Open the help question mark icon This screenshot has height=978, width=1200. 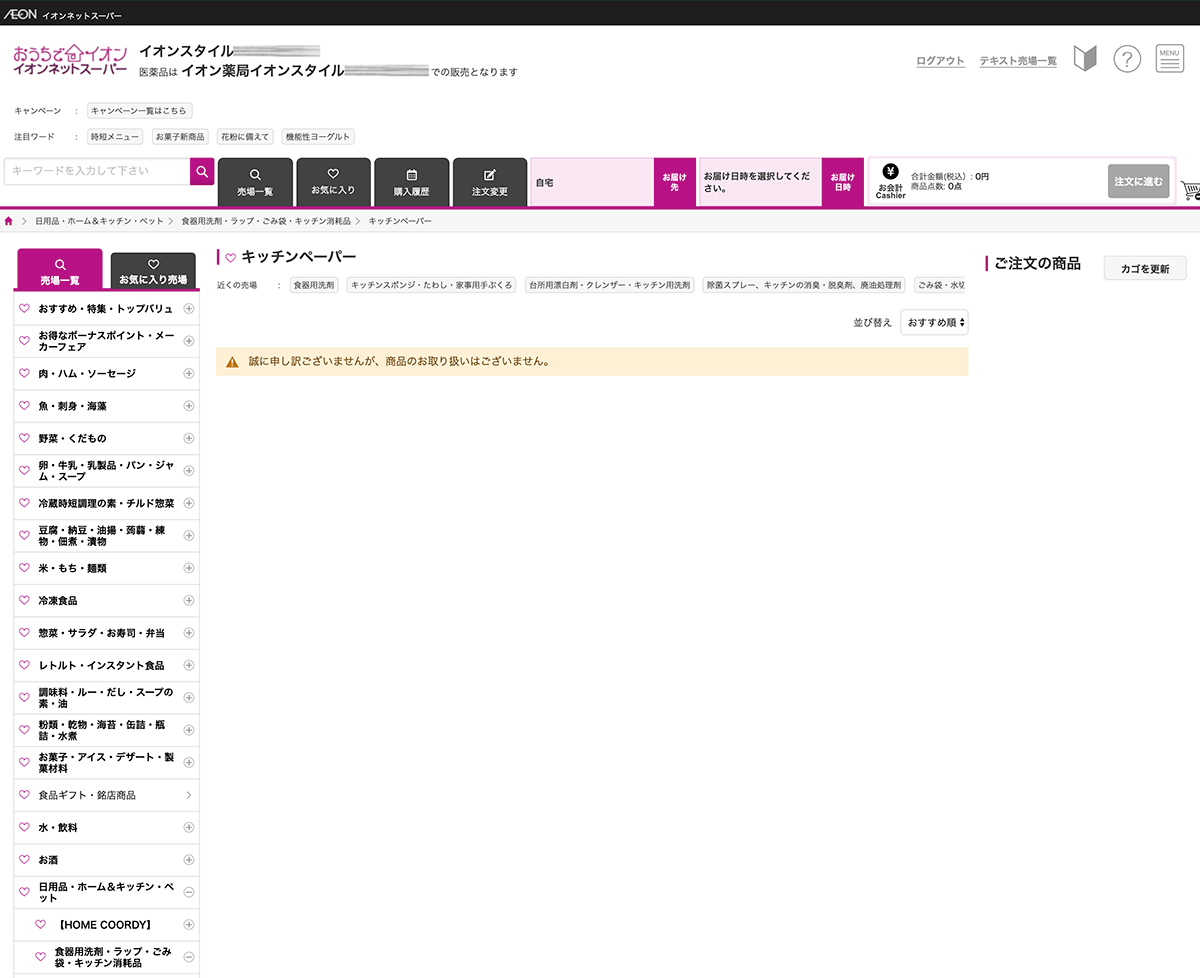tap(1127, 59)
